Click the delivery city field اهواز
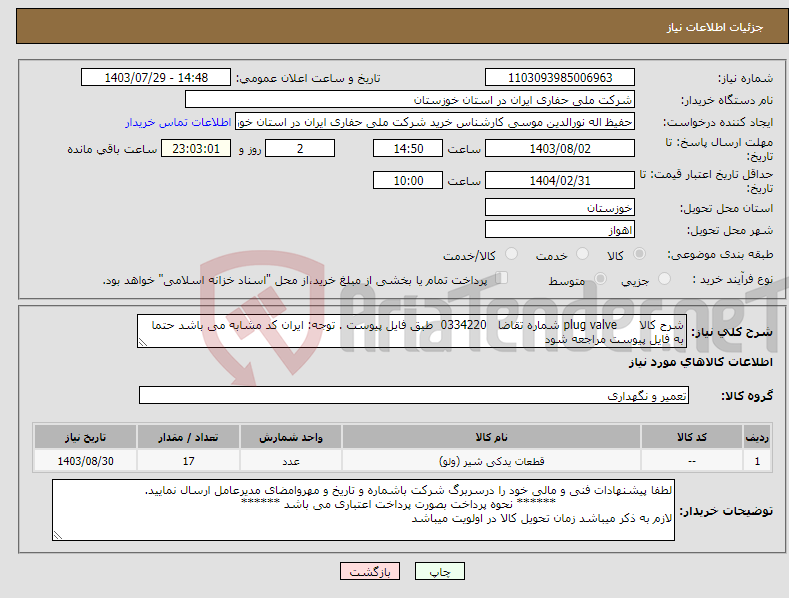 click(560, 230)
